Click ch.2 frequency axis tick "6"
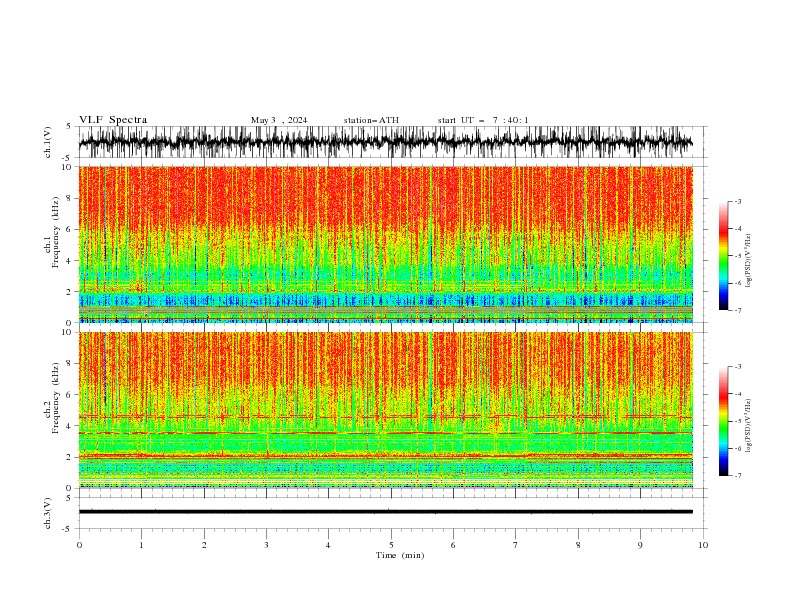 pyautogui.click(x=70, y=395)
